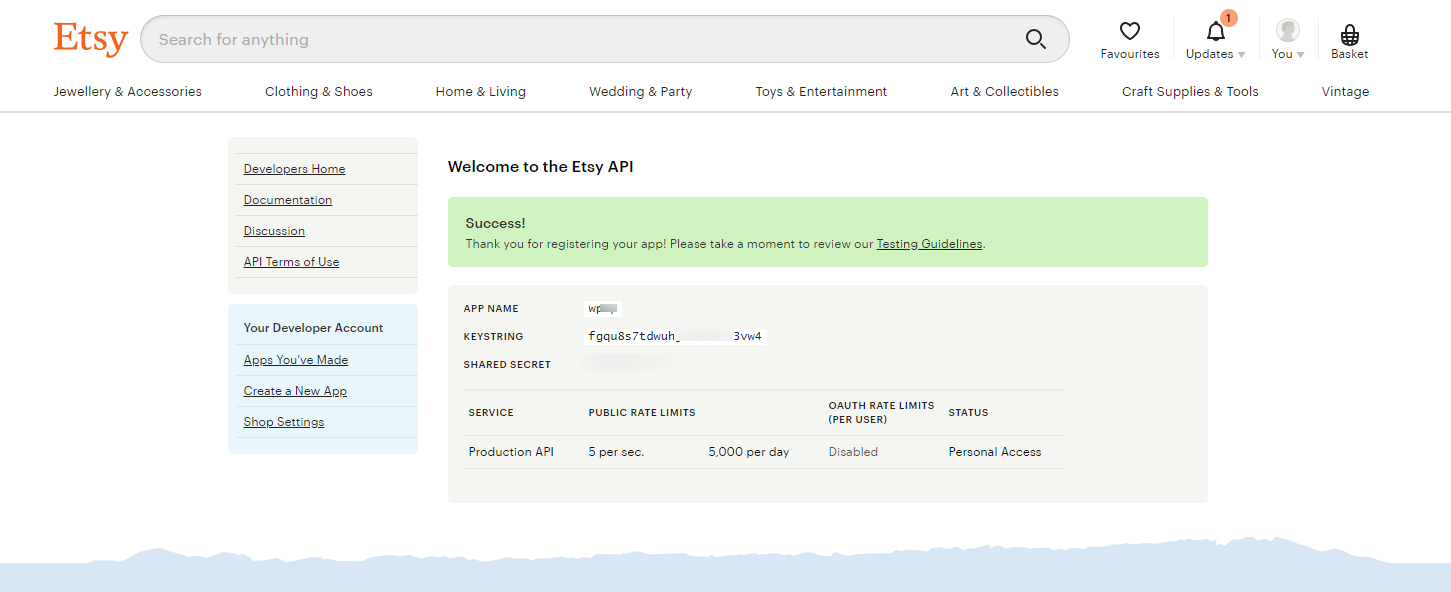Expand the You account dropdown arrow
Viewport: 1451px width, 592px height.
[1300, 55]
